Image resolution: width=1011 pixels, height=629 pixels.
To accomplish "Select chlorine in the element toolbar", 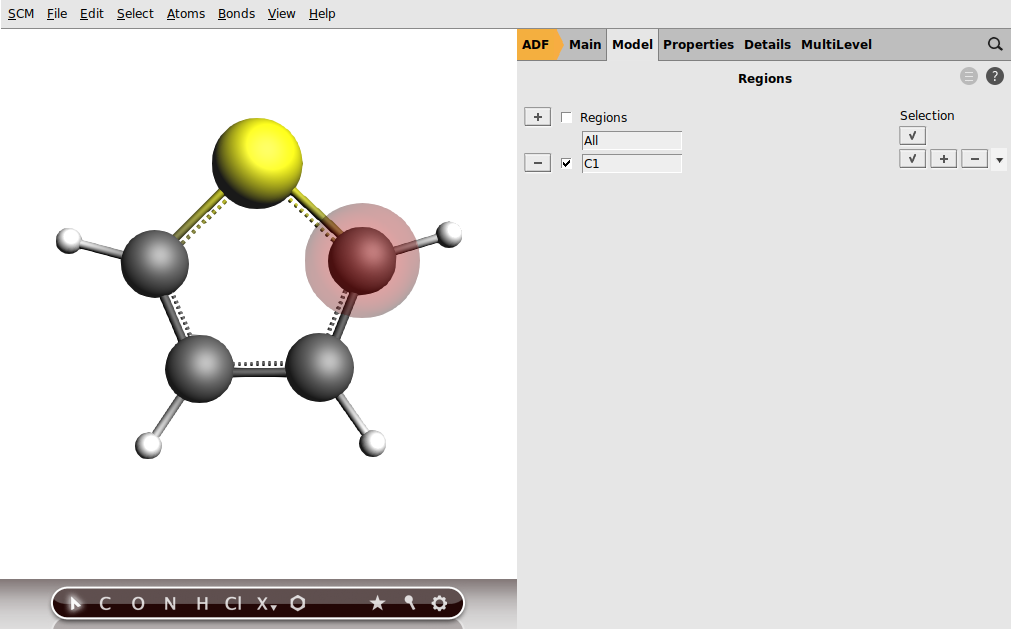I will click(231, 603).
